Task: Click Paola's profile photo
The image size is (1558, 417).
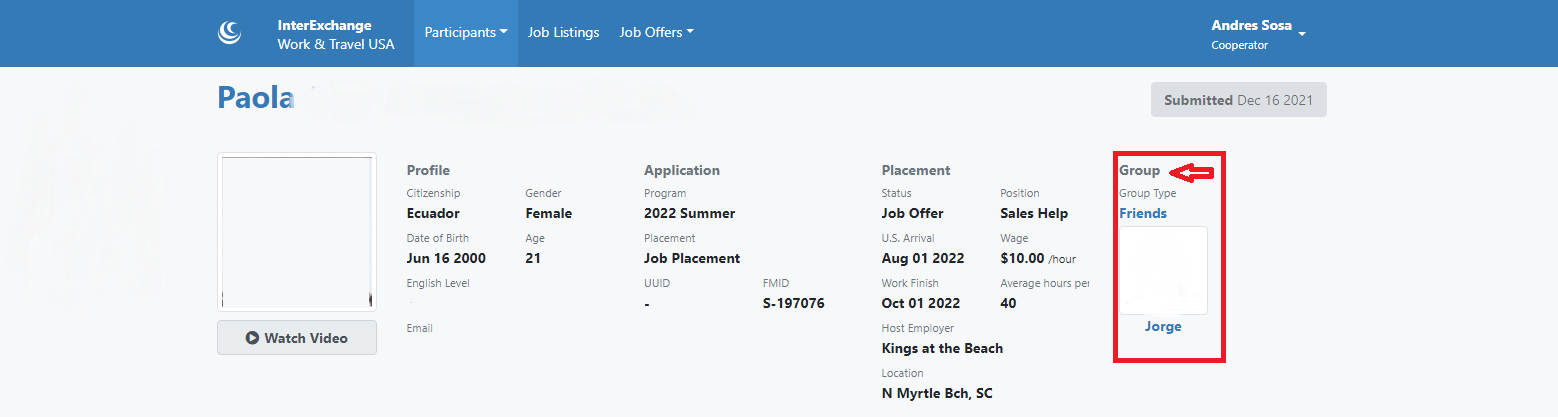Action: tap(297, 232)
